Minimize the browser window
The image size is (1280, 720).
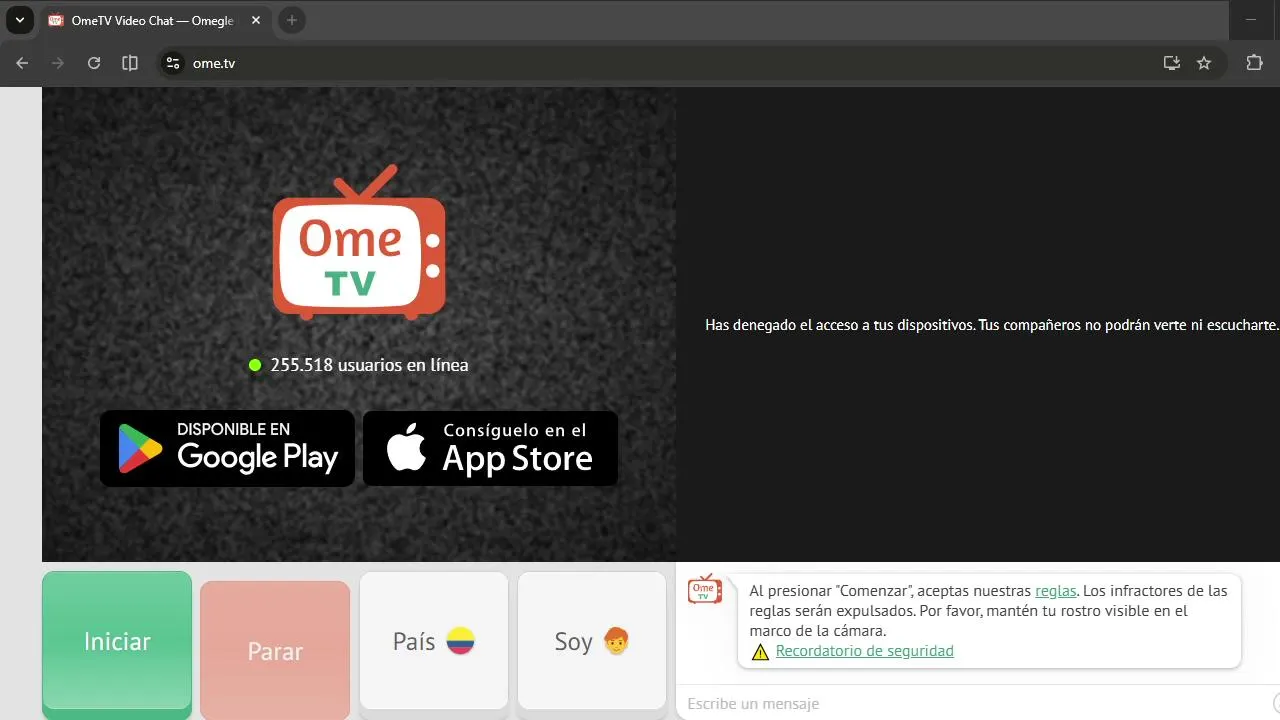1251,20
